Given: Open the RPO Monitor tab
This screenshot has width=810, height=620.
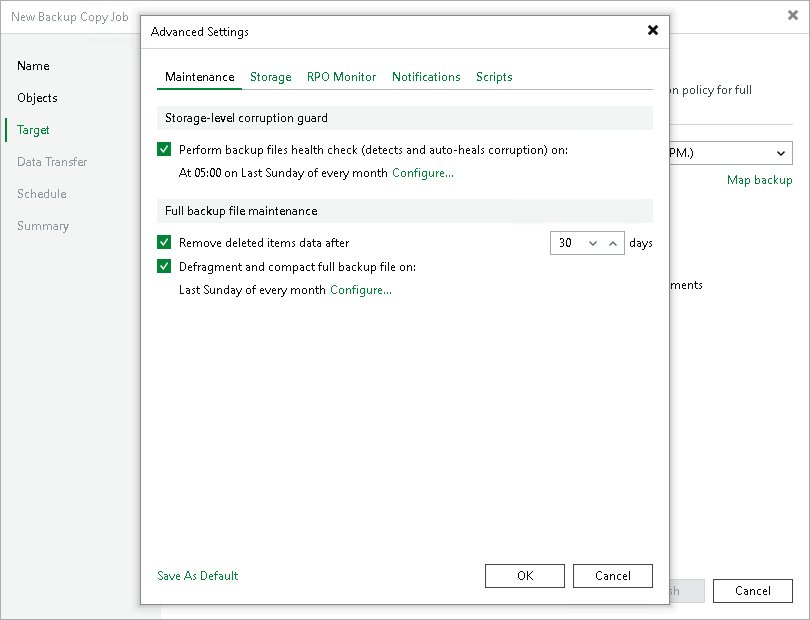Looking at the screenshot, I should [341, 77].
